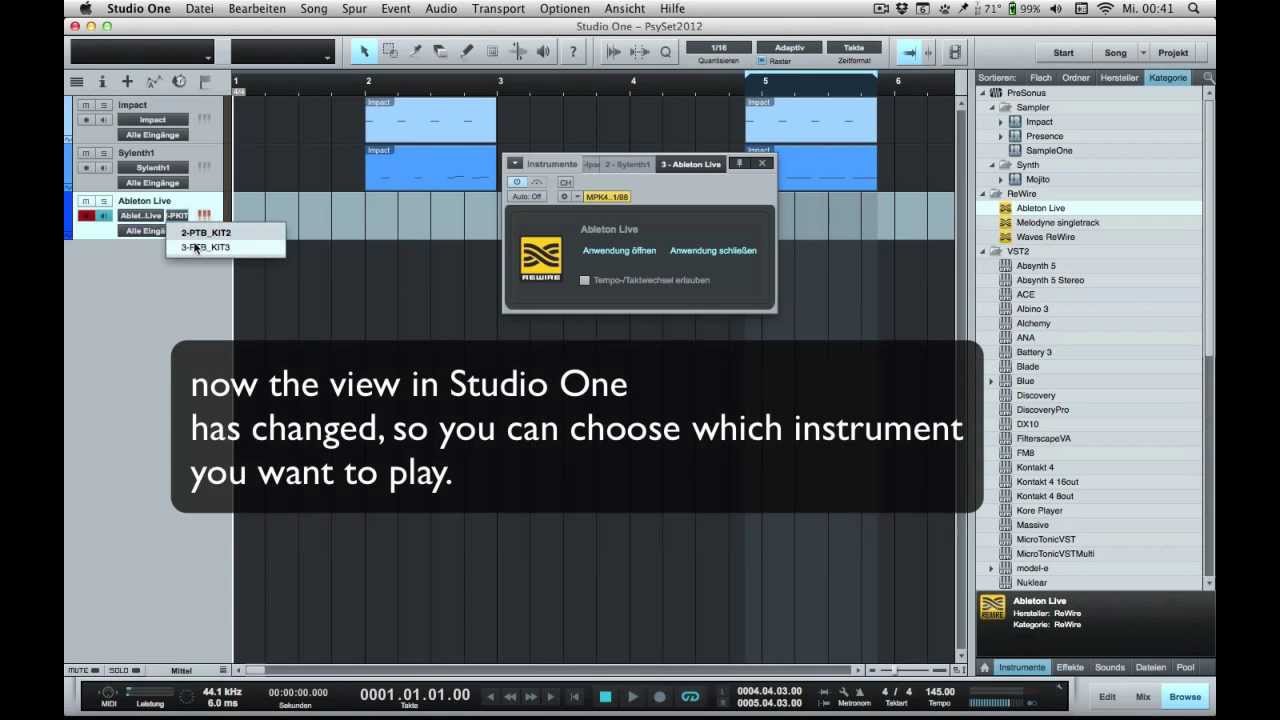The image size is (1280, 720).
Task: Pin the instrument editor window
Action: click(x=740, y=163)
